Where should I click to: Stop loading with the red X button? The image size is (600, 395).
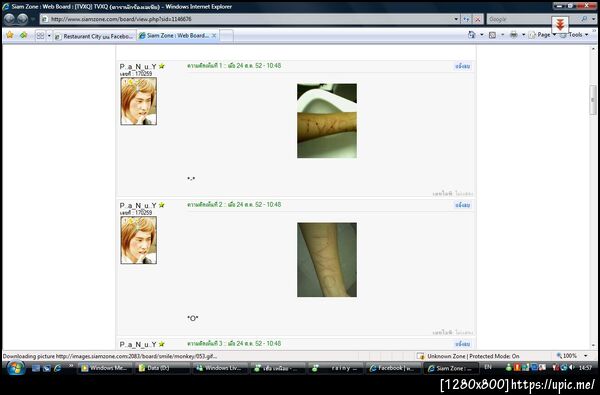(x=478, y=19)
